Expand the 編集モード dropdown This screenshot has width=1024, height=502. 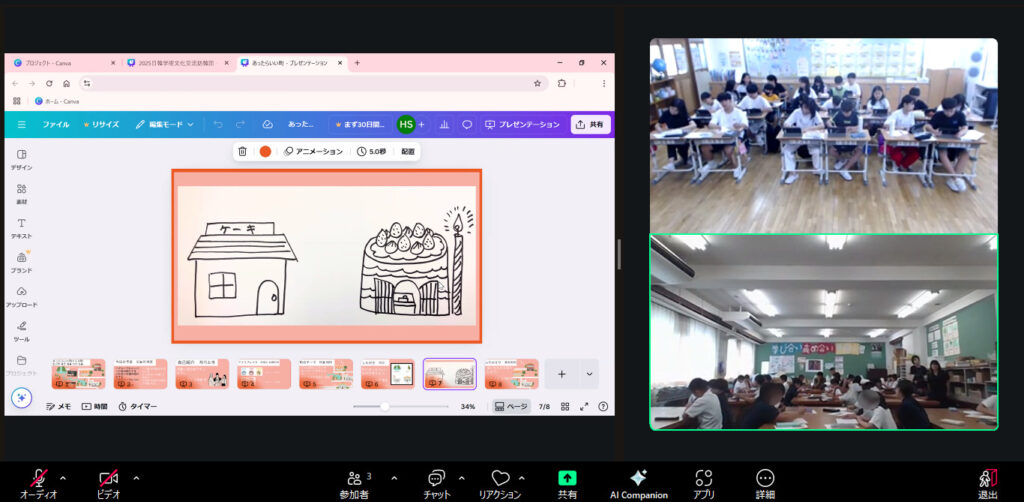pyautogui.click(x=165, y=125)
